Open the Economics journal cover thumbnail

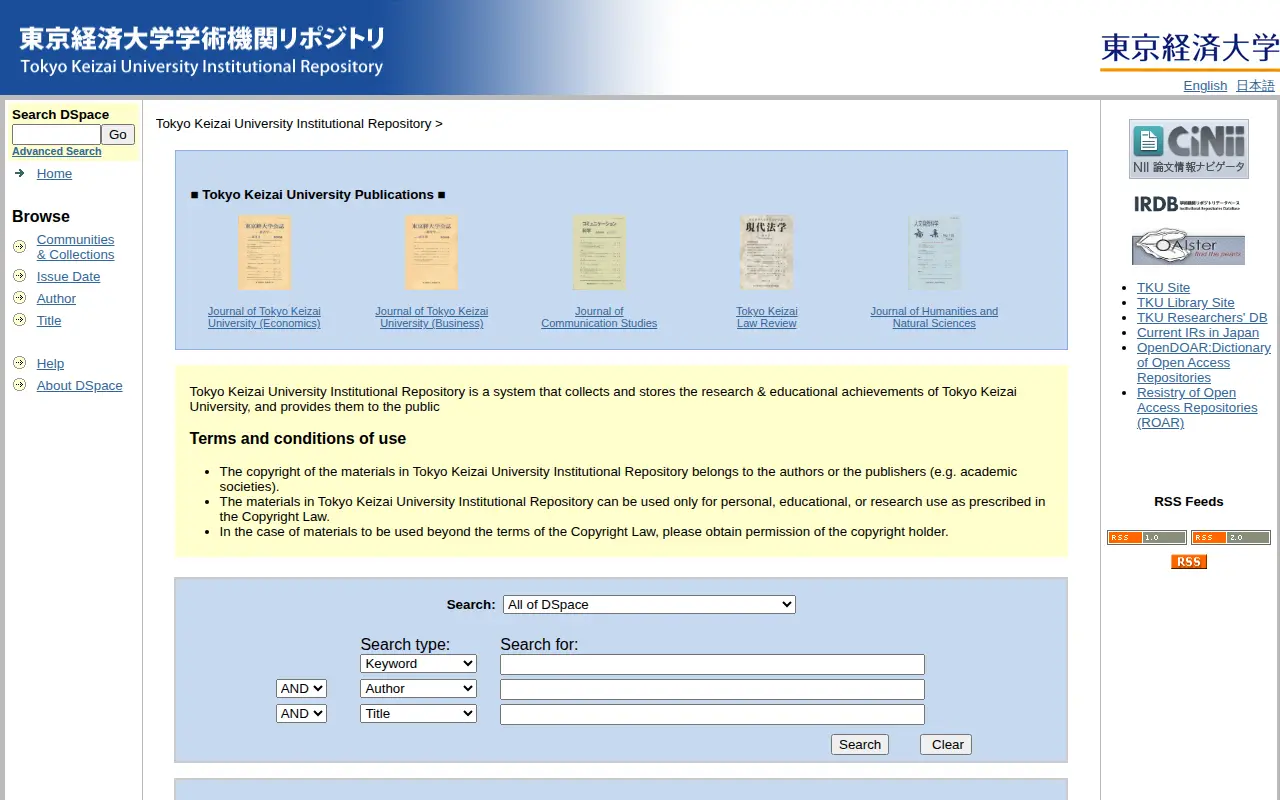[264, 253]
